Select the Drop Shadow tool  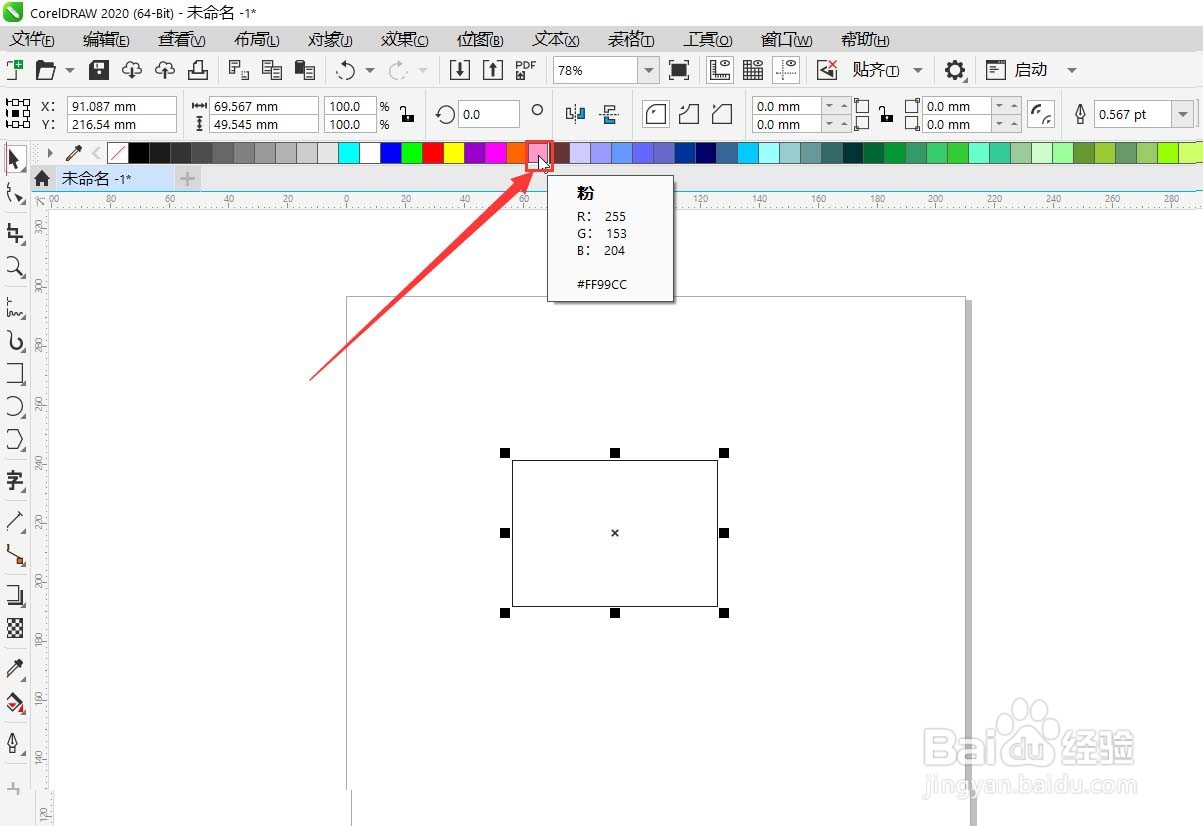(x=14, y=595)
